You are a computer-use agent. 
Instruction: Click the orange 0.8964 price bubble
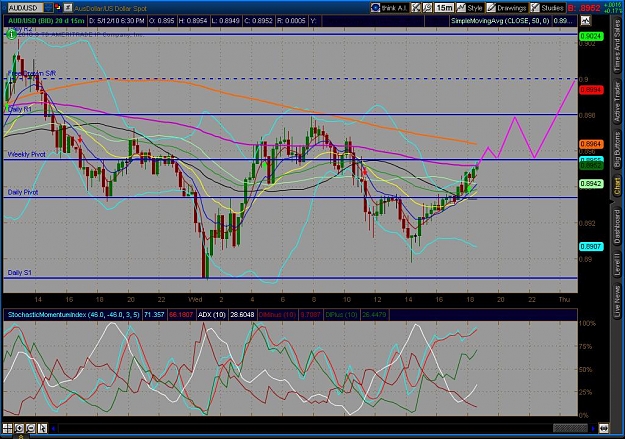591,144
